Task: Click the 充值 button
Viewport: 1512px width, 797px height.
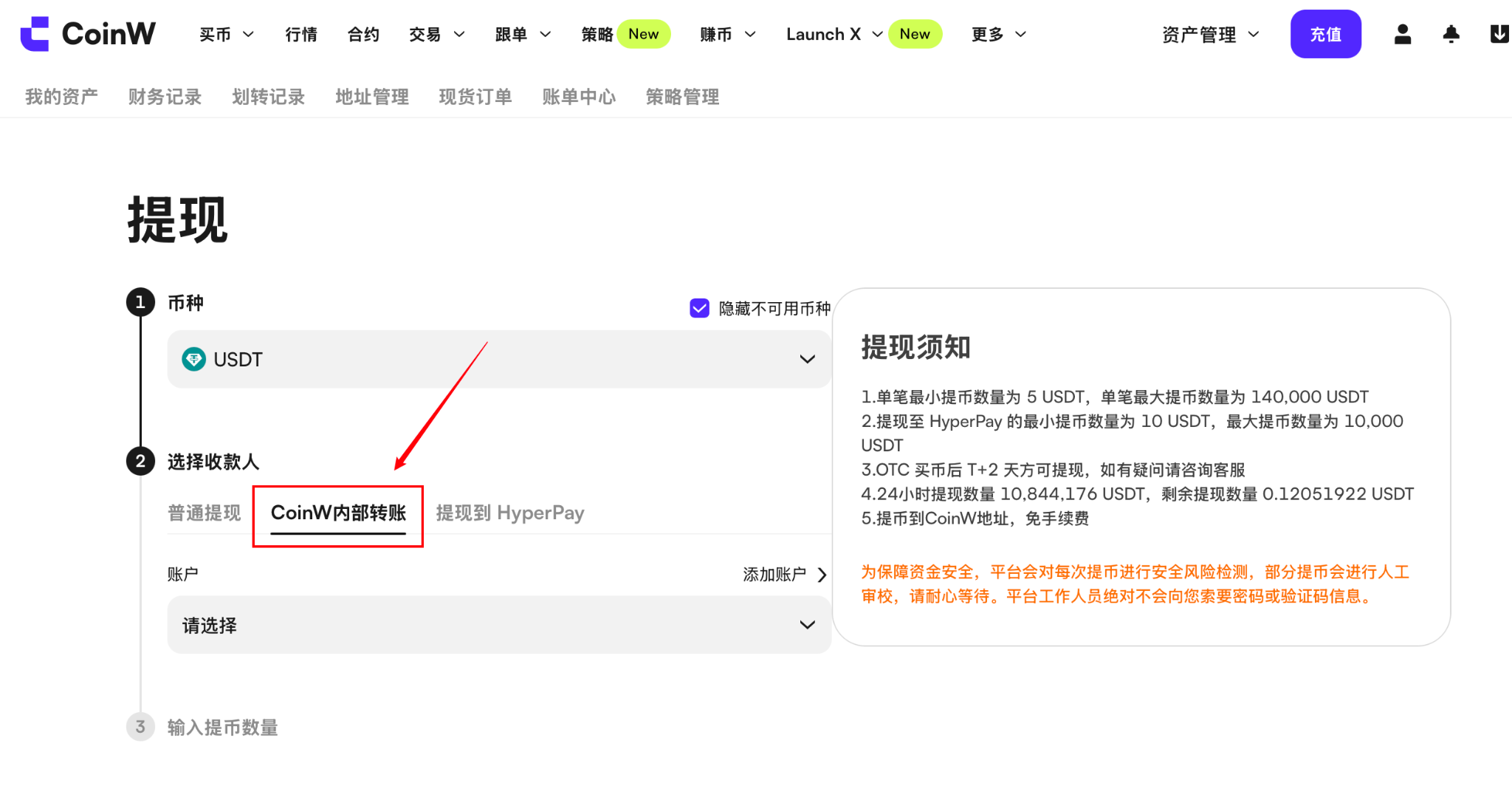Action: click(1326, 34)
